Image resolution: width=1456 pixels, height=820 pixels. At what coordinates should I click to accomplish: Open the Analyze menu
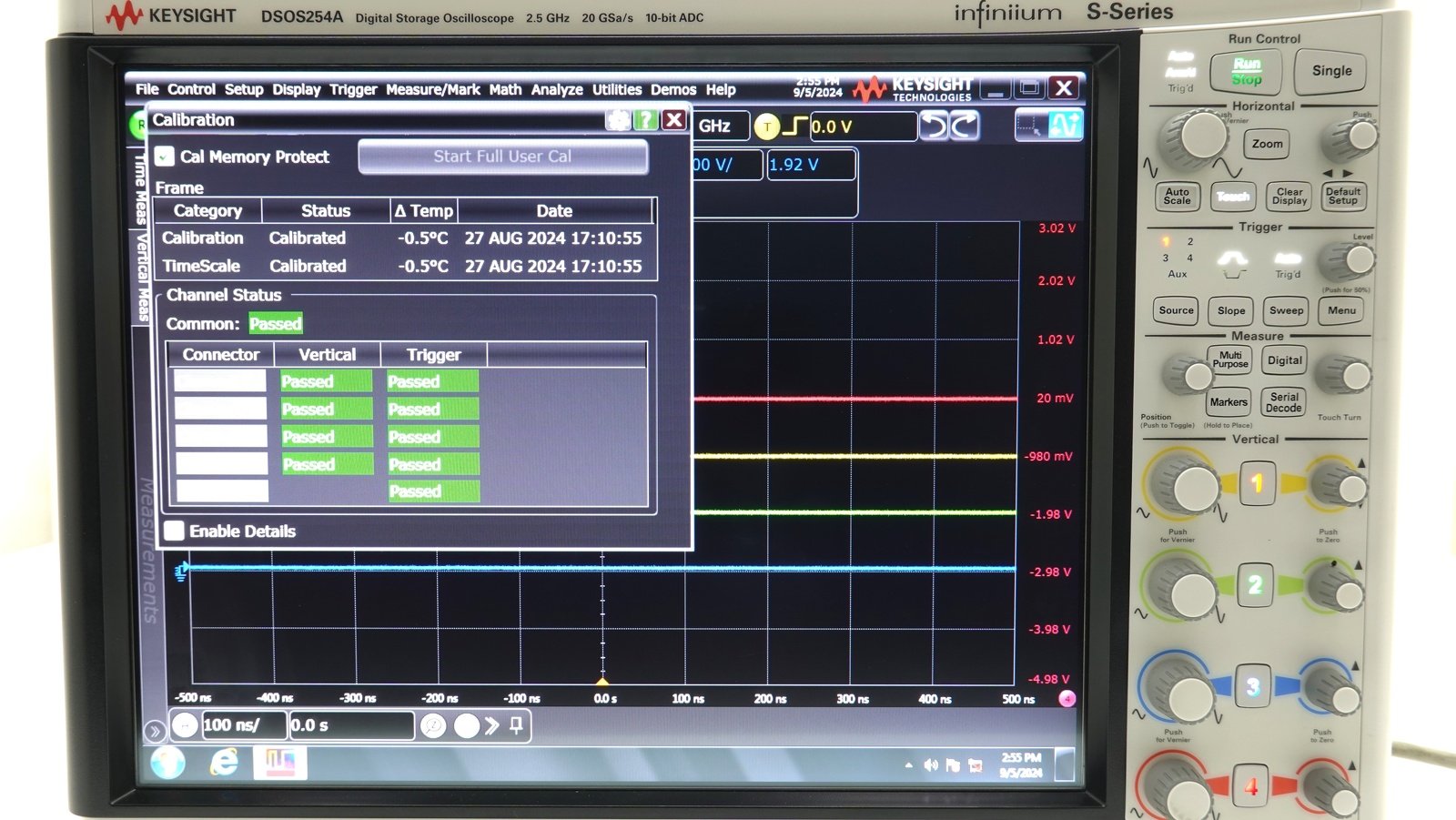click(x=557, y=89)
